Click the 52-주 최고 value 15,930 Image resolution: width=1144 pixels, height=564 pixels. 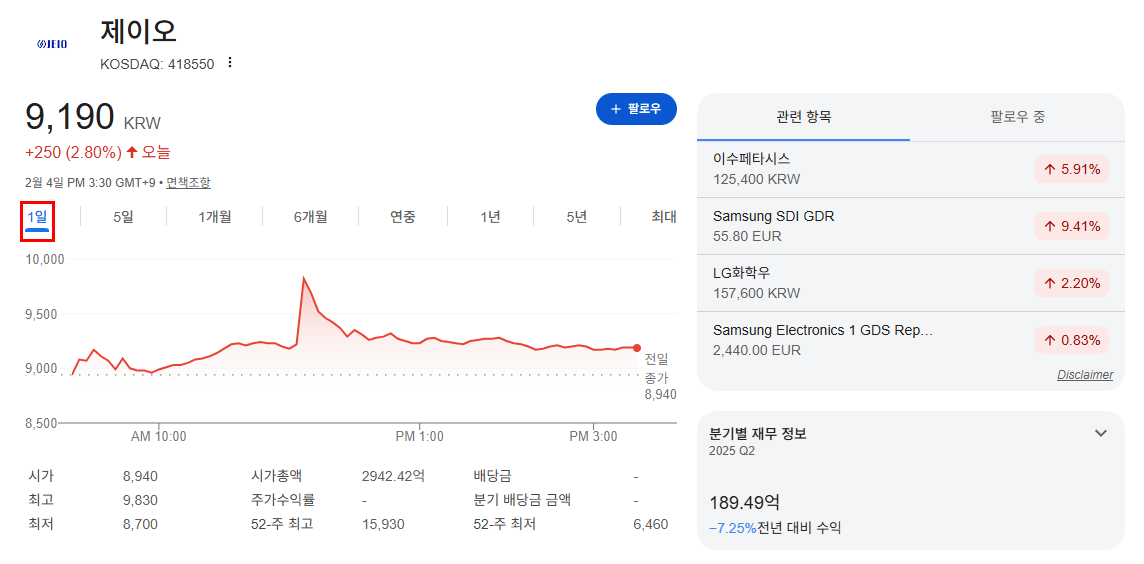(x=383, y=525)
